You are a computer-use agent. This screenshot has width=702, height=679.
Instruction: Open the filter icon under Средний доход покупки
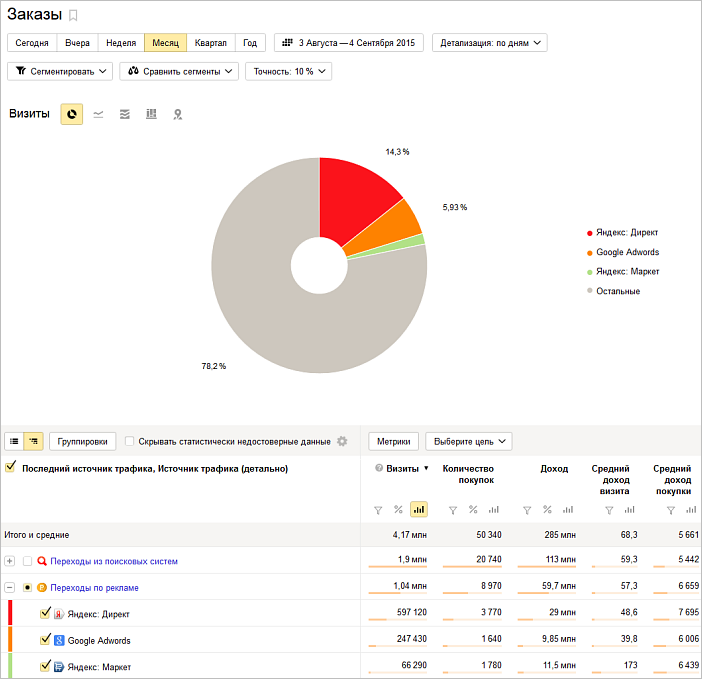point(671,510)
